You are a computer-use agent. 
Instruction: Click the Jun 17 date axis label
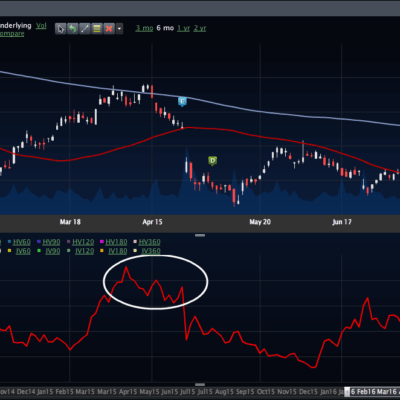point(342,222)
